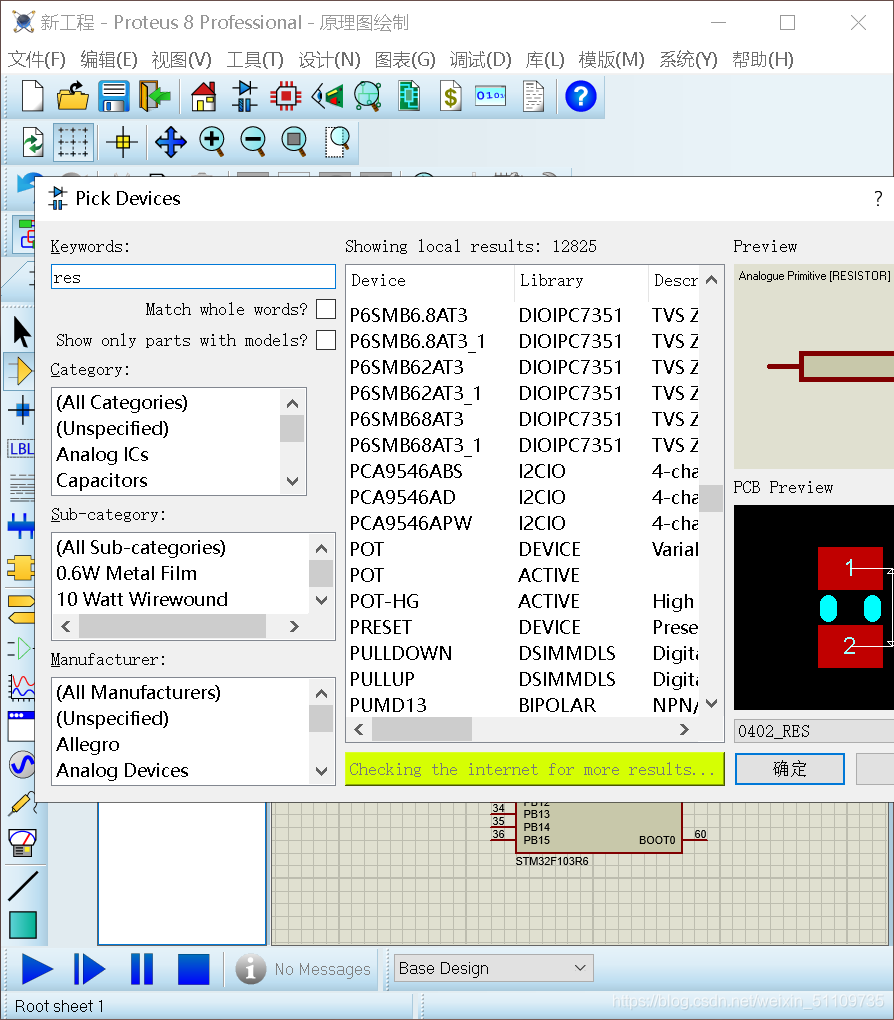Save project with the floppy disk icon

(x=113, y=96)
